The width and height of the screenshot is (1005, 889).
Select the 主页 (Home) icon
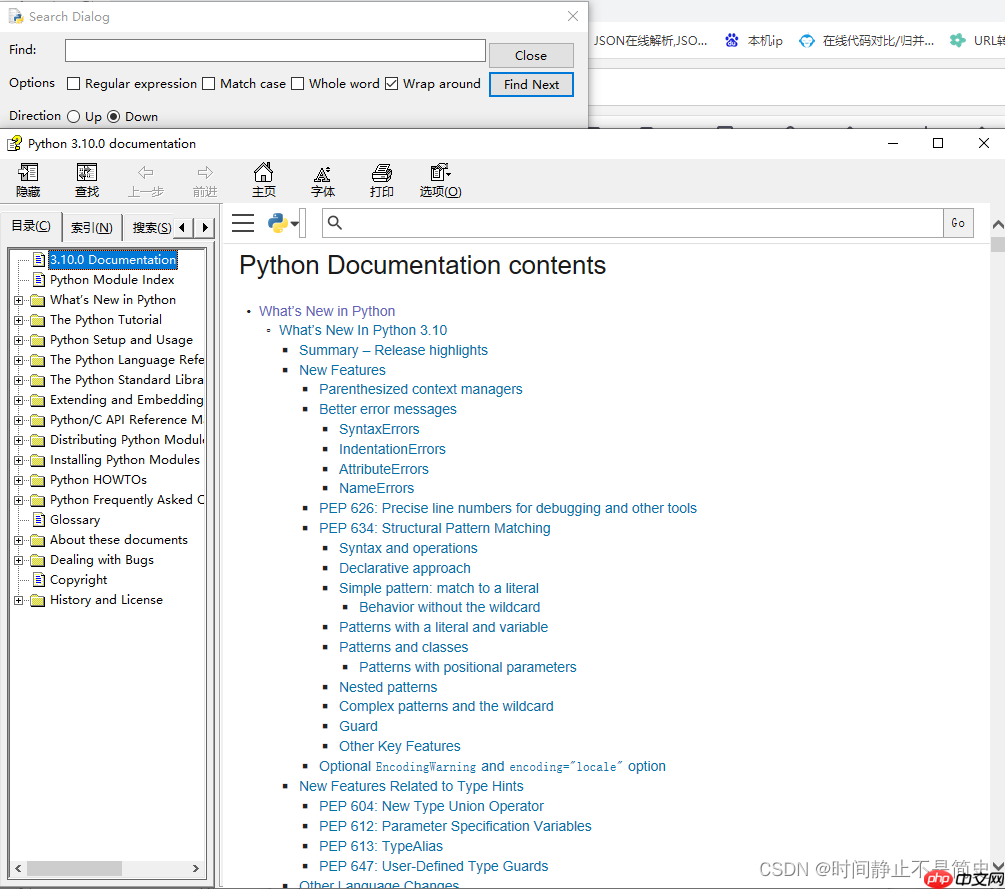click(263, 180)
